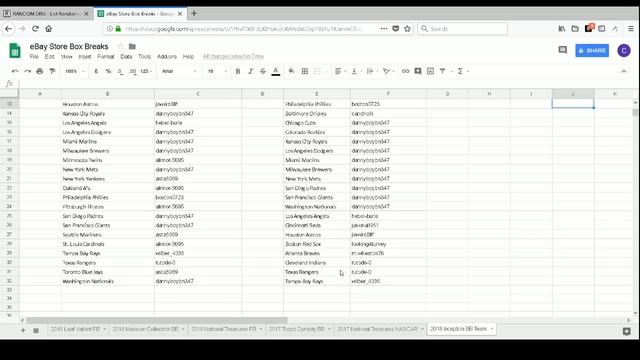Open the text color picker

point(276,71)
